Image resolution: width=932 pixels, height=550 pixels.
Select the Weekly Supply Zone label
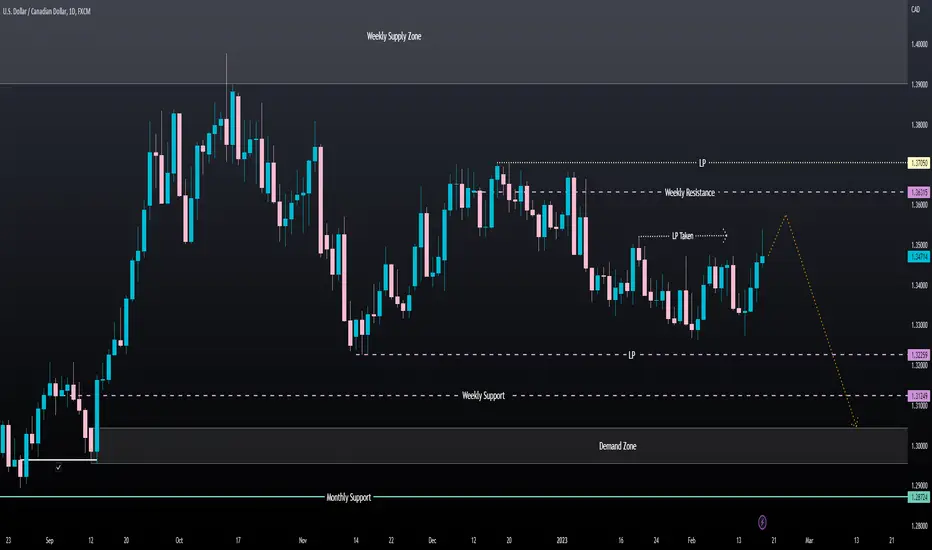tap(393, 36)
